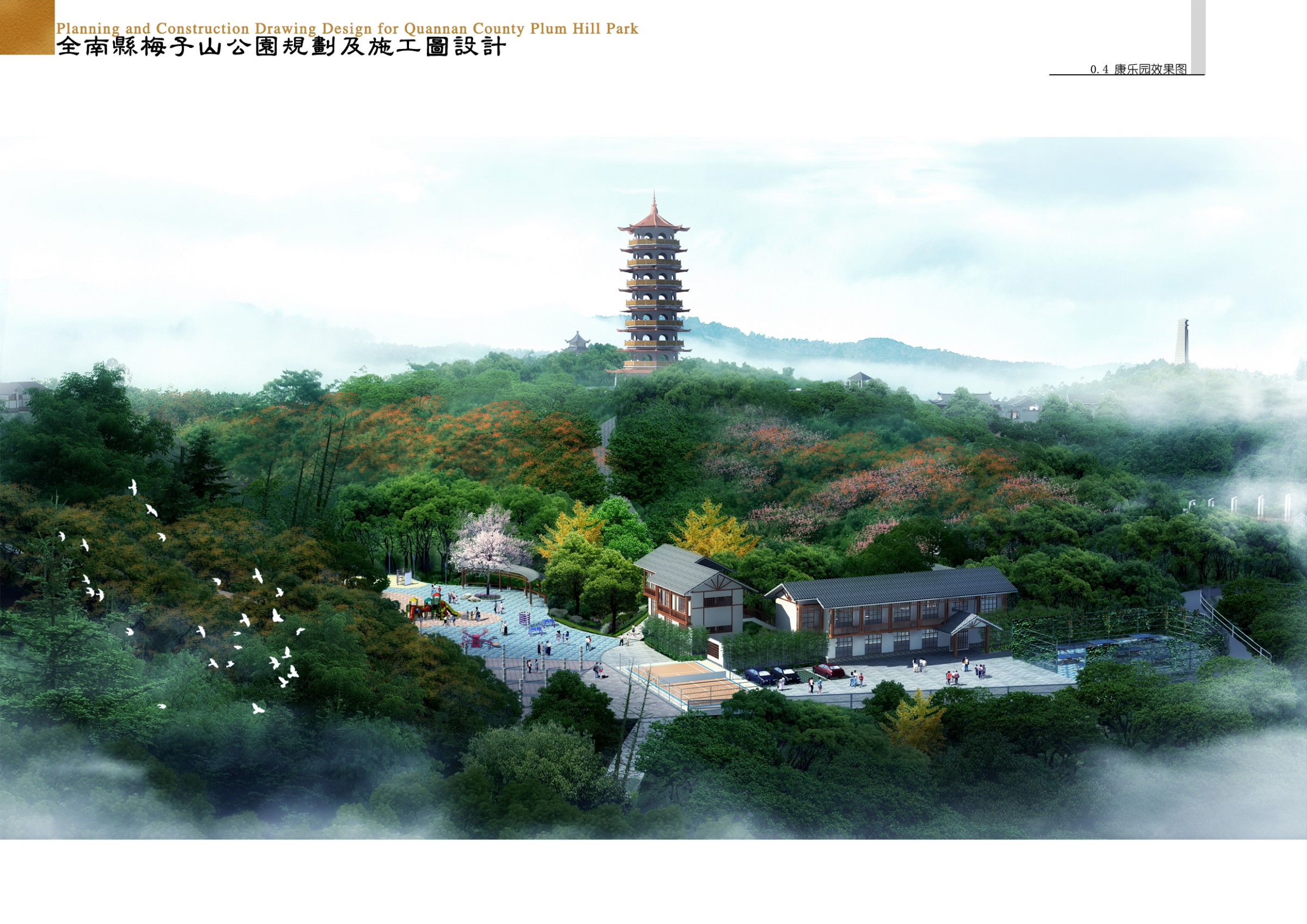Click the English title "Planning and Construction Drawing Design for Quannan County Plum Hill Park"
The width and height of the screenshot is (1307, 924).
(x=347, y=28)
